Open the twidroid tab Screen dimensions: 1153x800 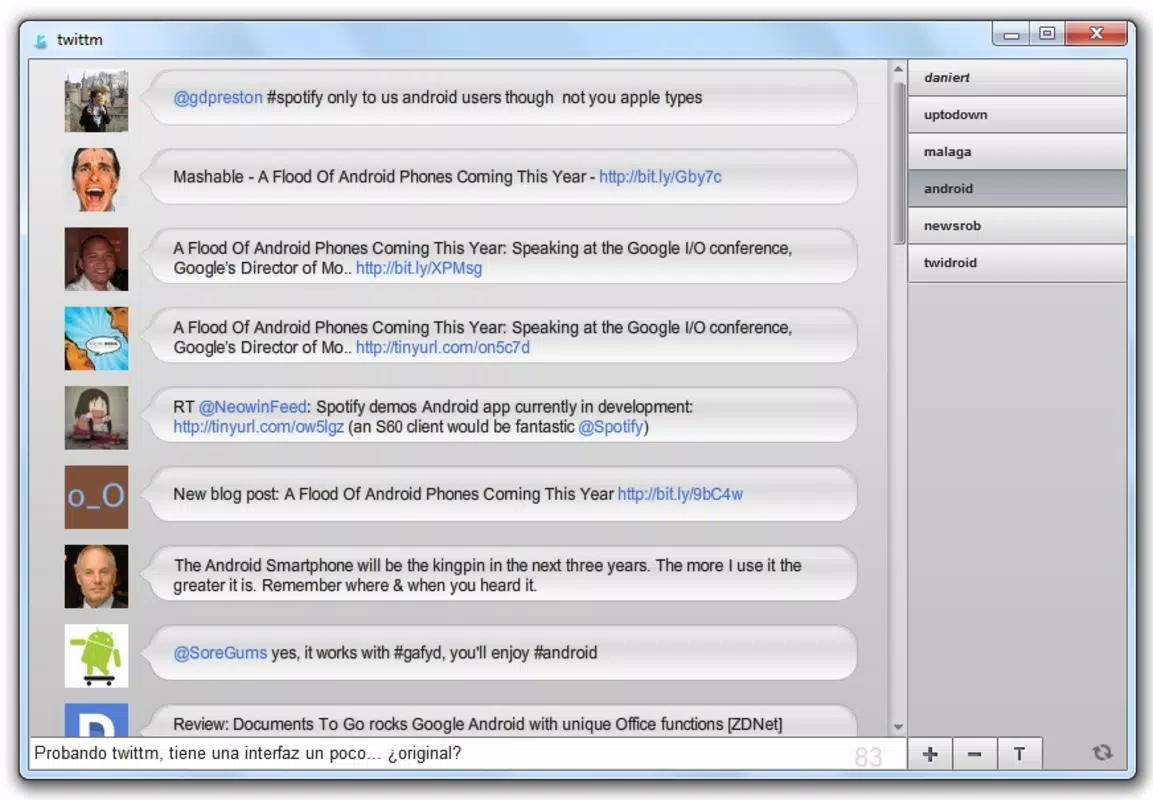(x=1017, y=262)
